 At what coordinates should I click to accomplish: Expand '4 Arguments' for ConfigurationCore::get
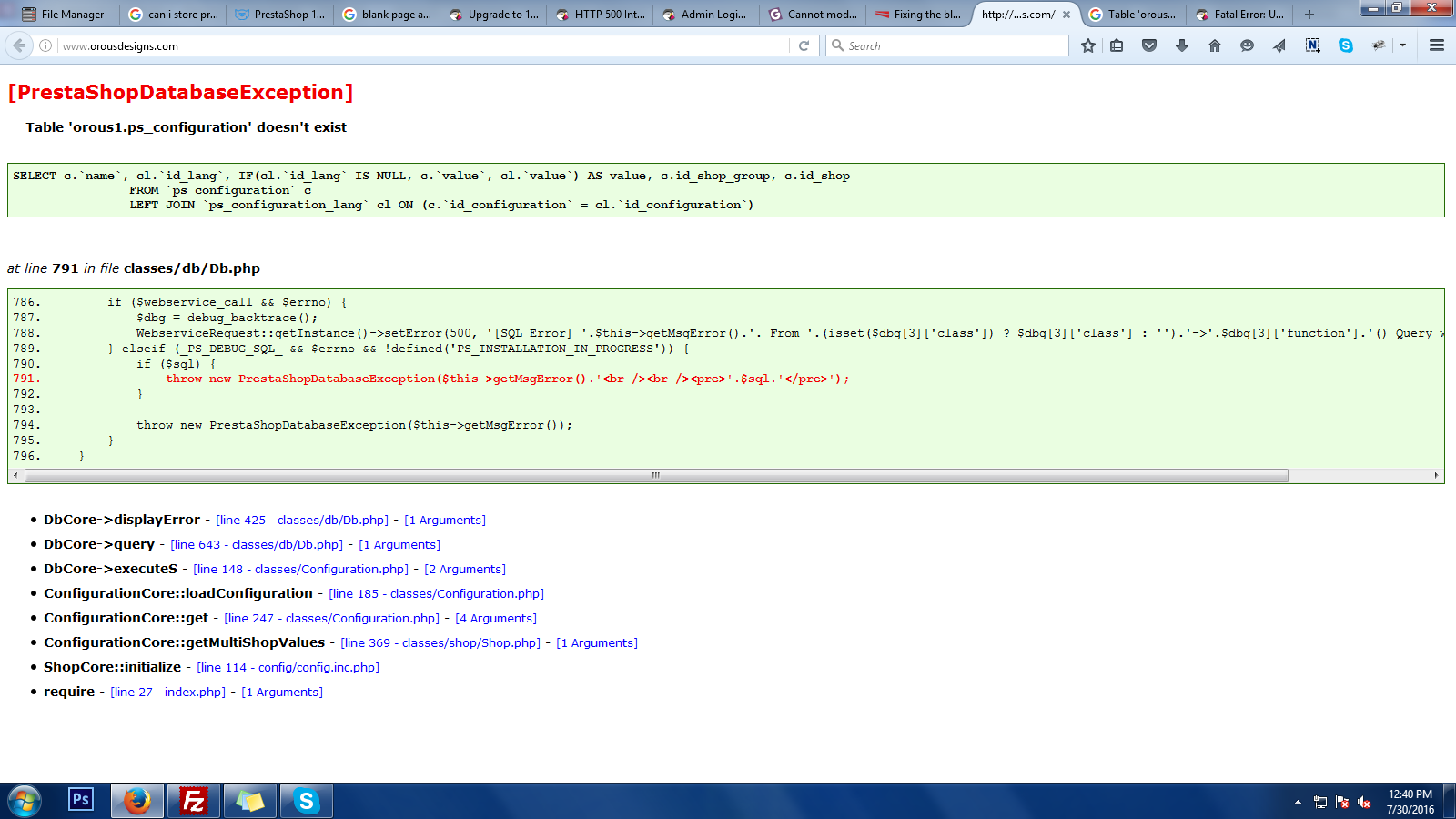click(x=496, y=619)
